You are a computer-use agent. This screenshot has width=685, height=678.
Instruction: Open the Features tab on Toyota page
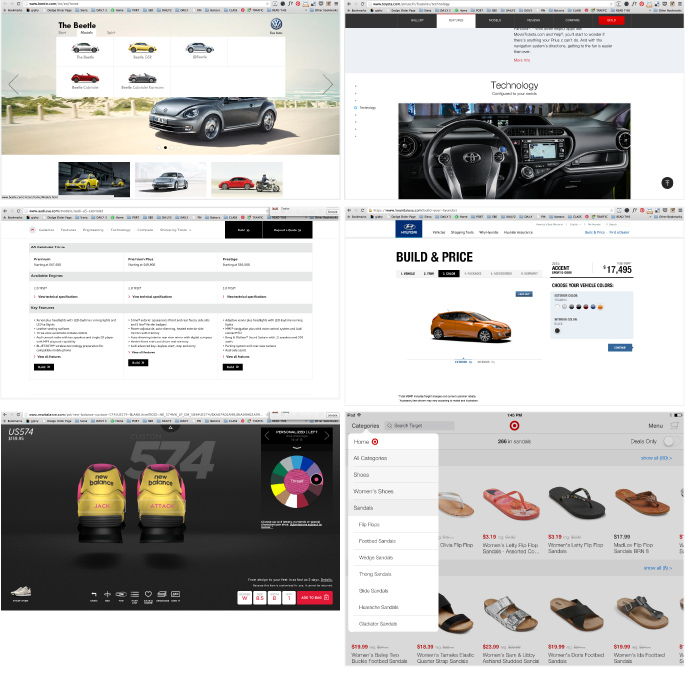point(456,21)
